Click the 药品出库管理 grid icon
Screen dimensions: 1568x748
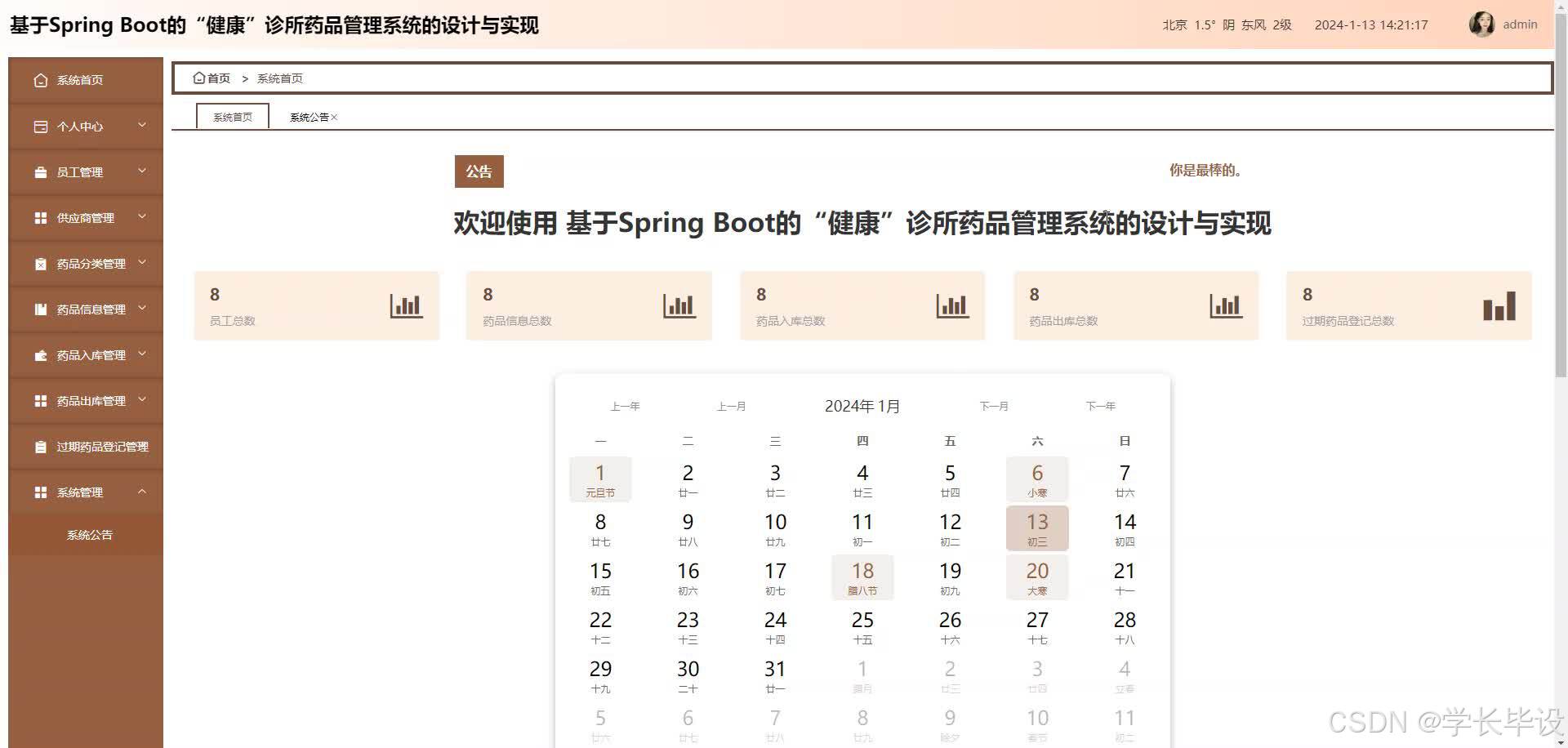point(41,401)
